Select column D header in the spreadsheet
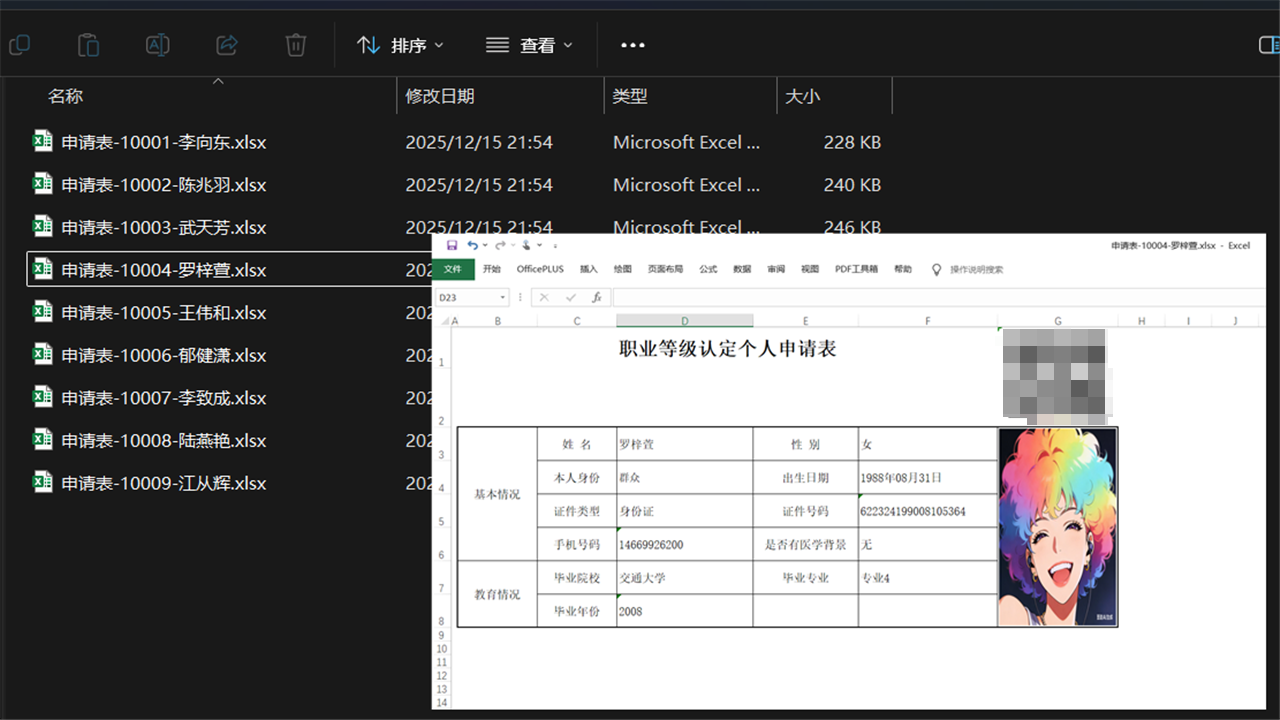 pos(684,321)
